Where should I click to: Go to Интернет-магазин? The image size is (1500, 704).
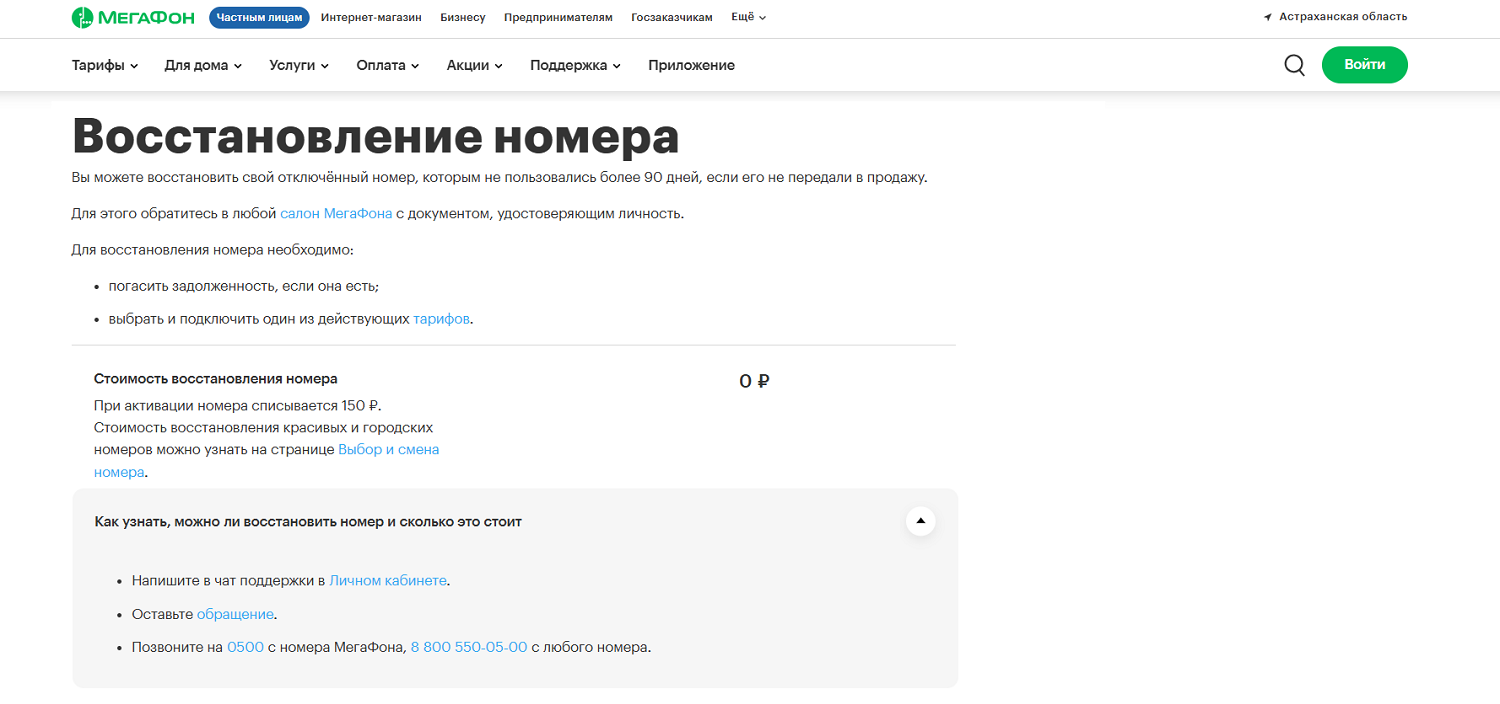tap(371, 18)
